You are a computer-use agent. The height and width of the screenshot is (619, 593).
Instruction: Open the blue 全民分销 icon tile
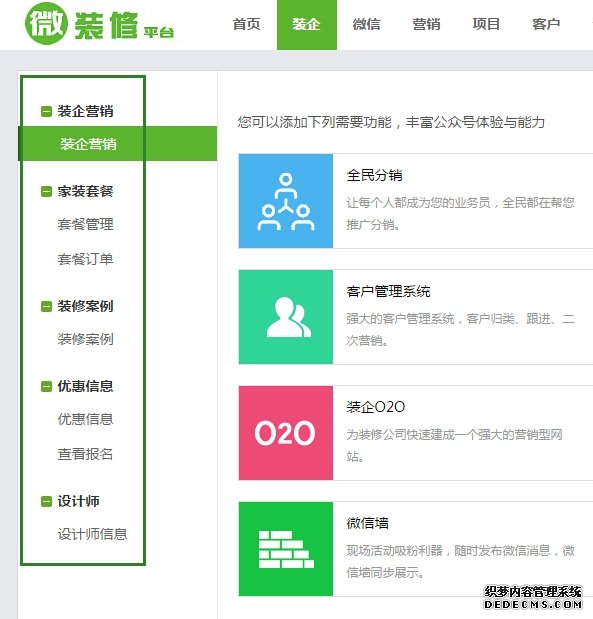[x=286, y=201]
